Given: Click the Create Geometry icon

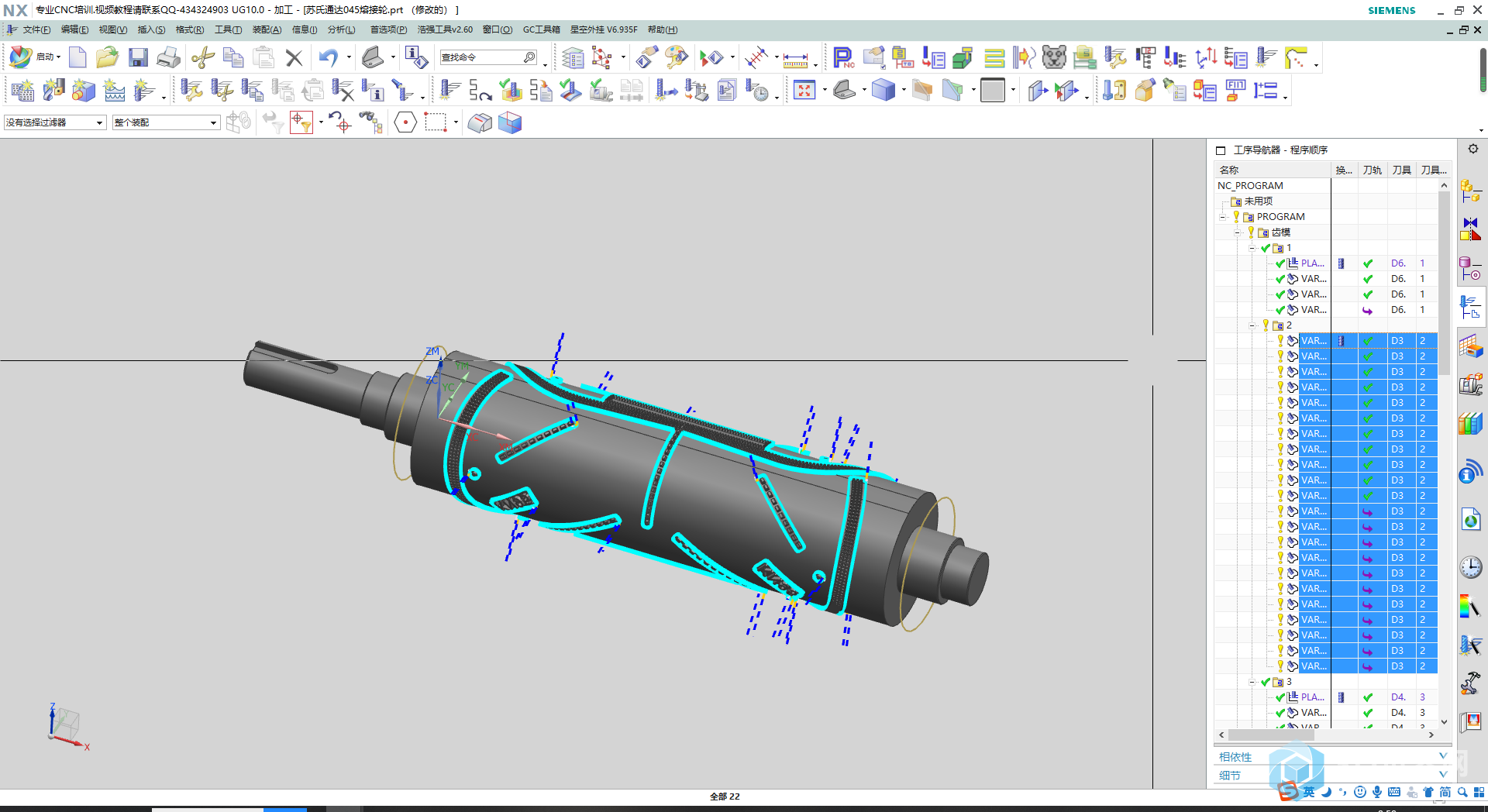Looking at the screenshot, I should click(x=84, y=91).
